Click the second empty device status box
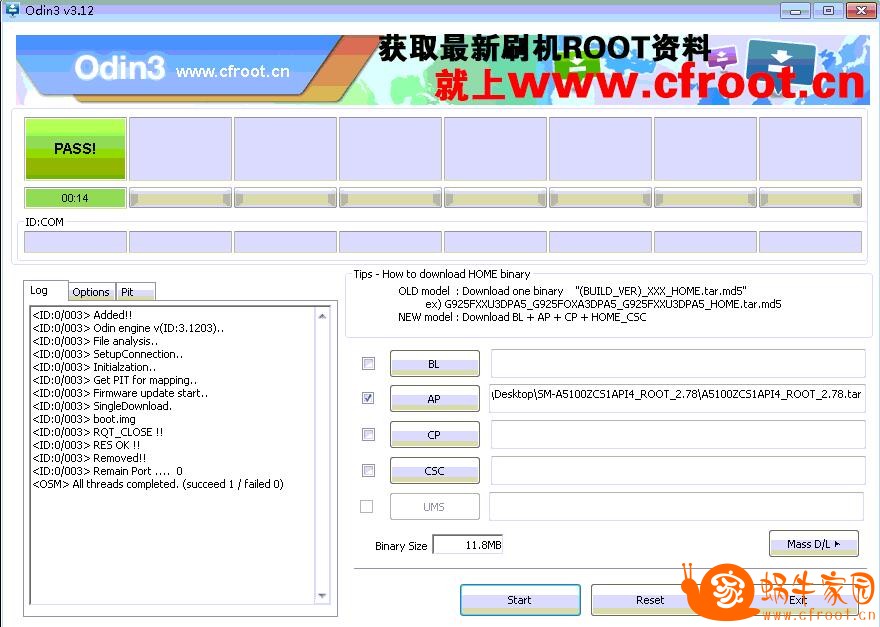This screenshot has width=880, height=627. [x=285, y=149]
